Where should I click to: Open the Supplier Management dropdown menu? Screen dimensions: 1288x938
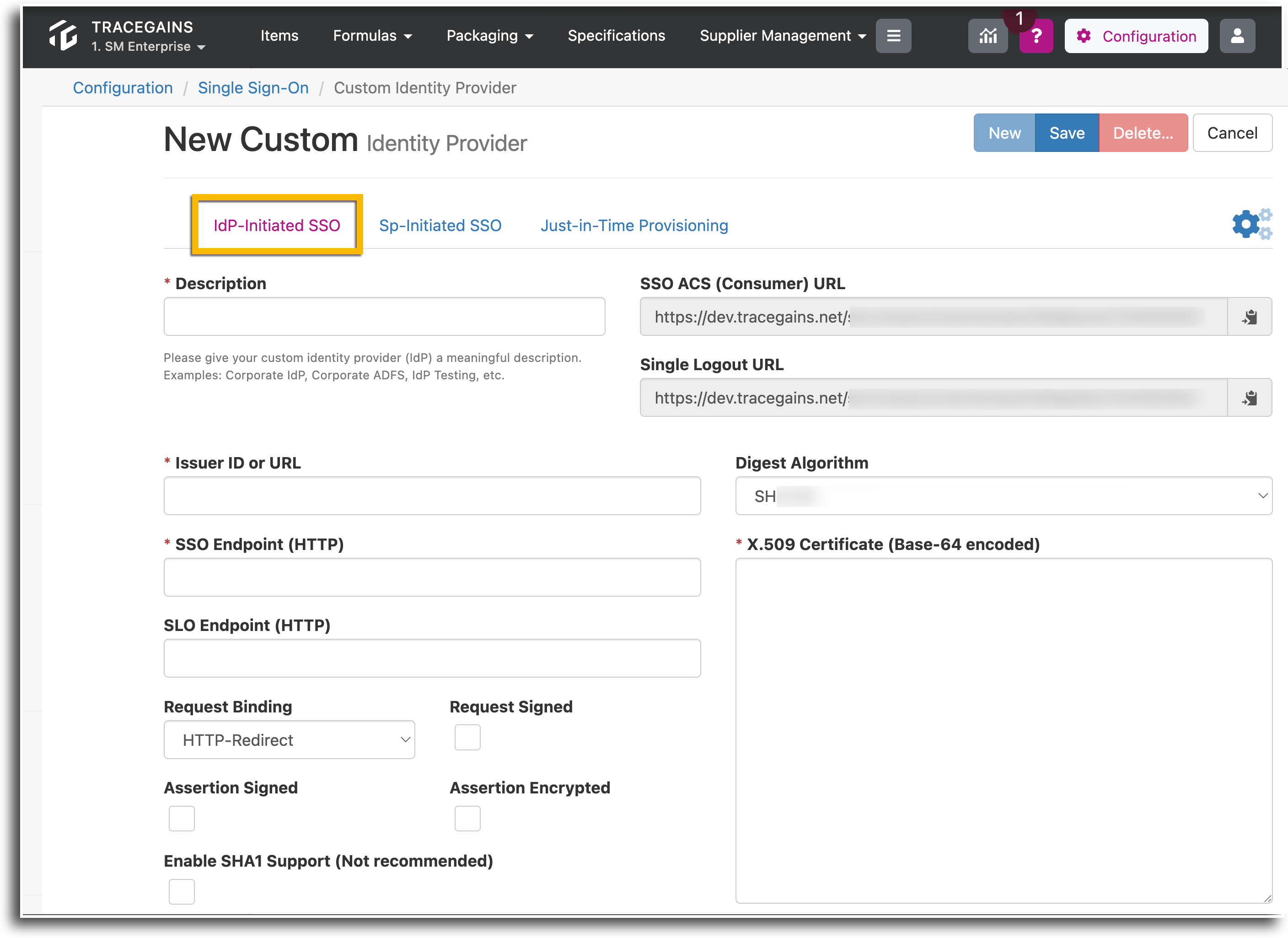[x=783, y=36]
